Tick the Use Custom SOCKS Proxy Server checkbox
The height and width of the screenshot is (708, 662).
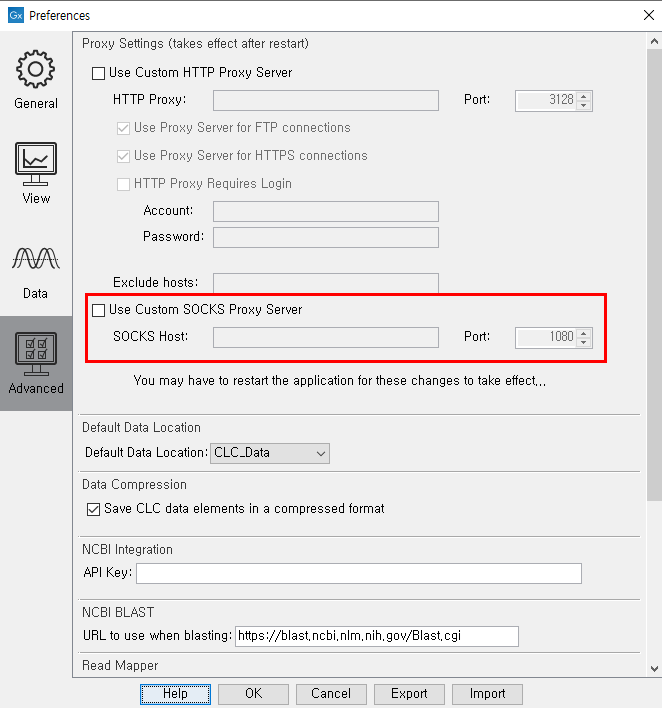click(98, 310)
